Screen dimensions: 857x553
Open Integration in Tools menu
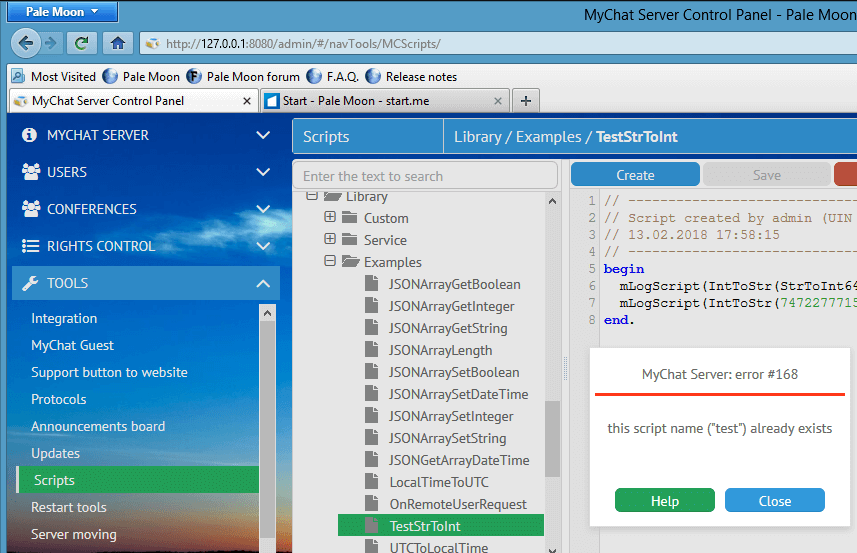click(x=64, y=319)
